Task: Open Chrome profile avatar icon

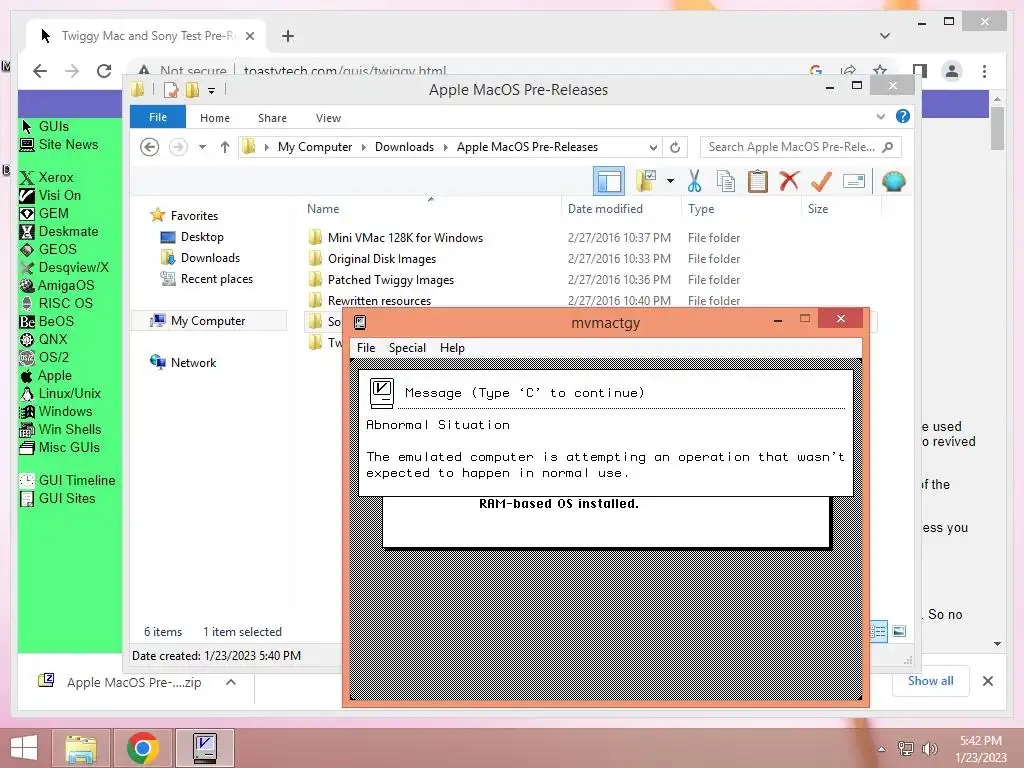Action: point(952,71)
